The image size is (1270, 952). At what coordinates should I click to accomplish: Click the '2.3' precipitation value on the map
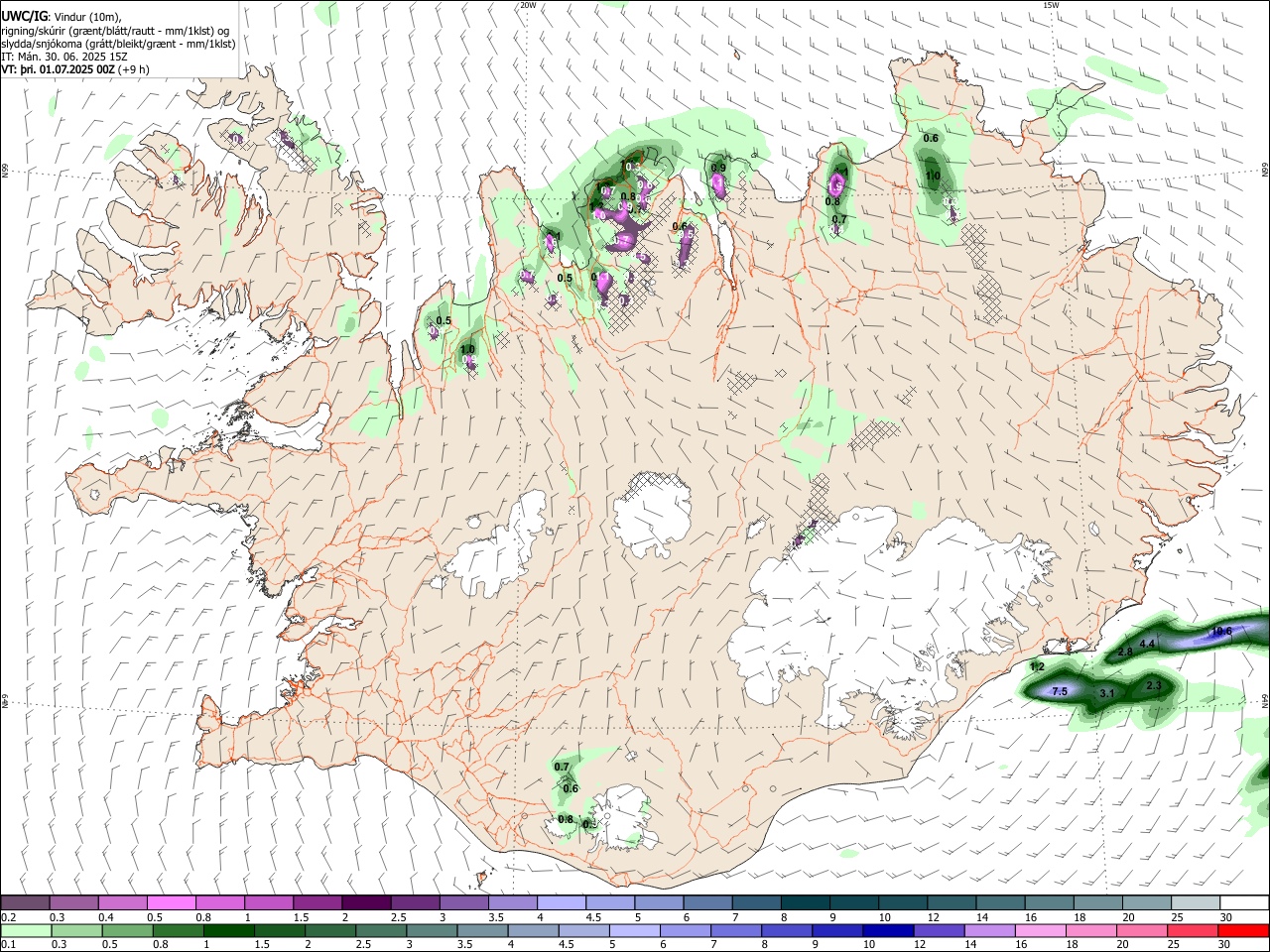coord(1154,685)
